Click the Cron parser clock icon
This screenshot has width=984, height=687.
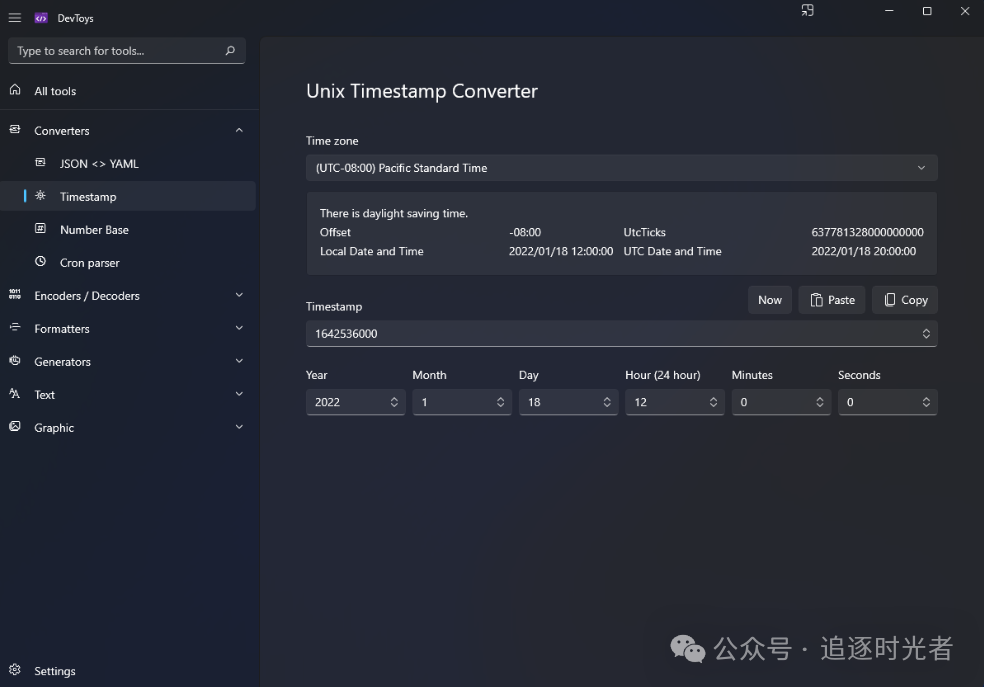[x=41, y=262]
